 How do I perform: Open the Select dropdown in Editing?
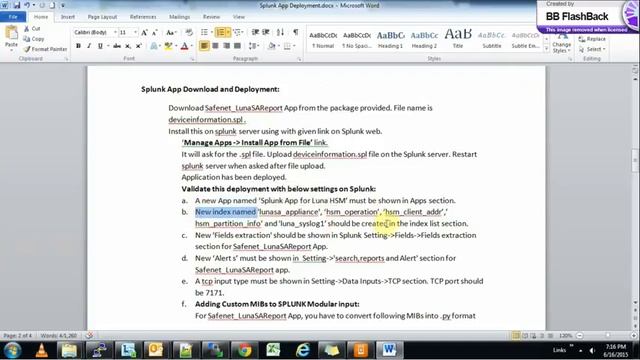pos(593,49)
